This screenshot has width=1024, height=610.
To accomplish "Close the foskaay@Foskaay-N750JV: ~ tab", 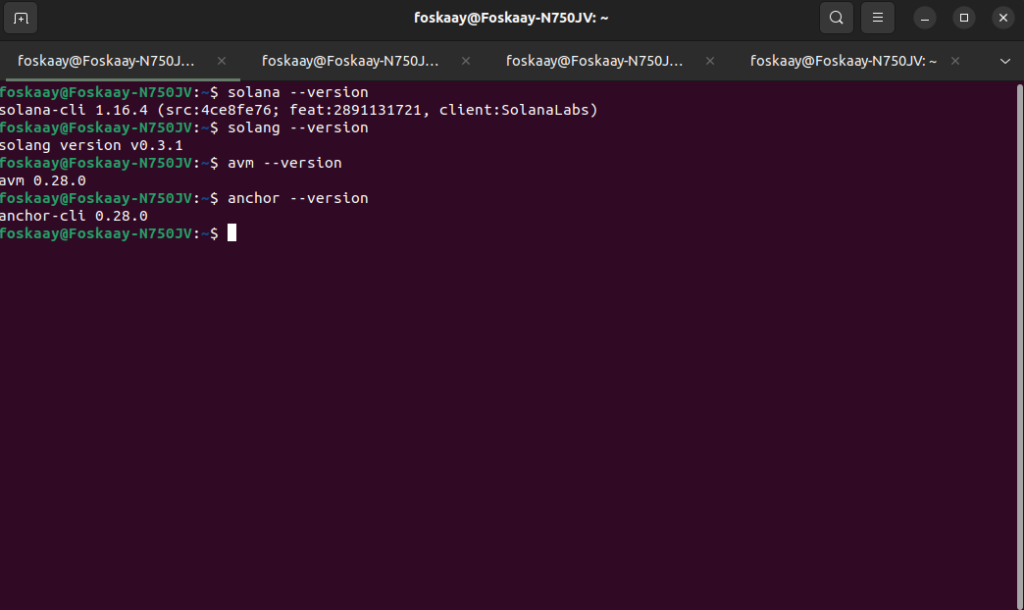I will point(955,61).
